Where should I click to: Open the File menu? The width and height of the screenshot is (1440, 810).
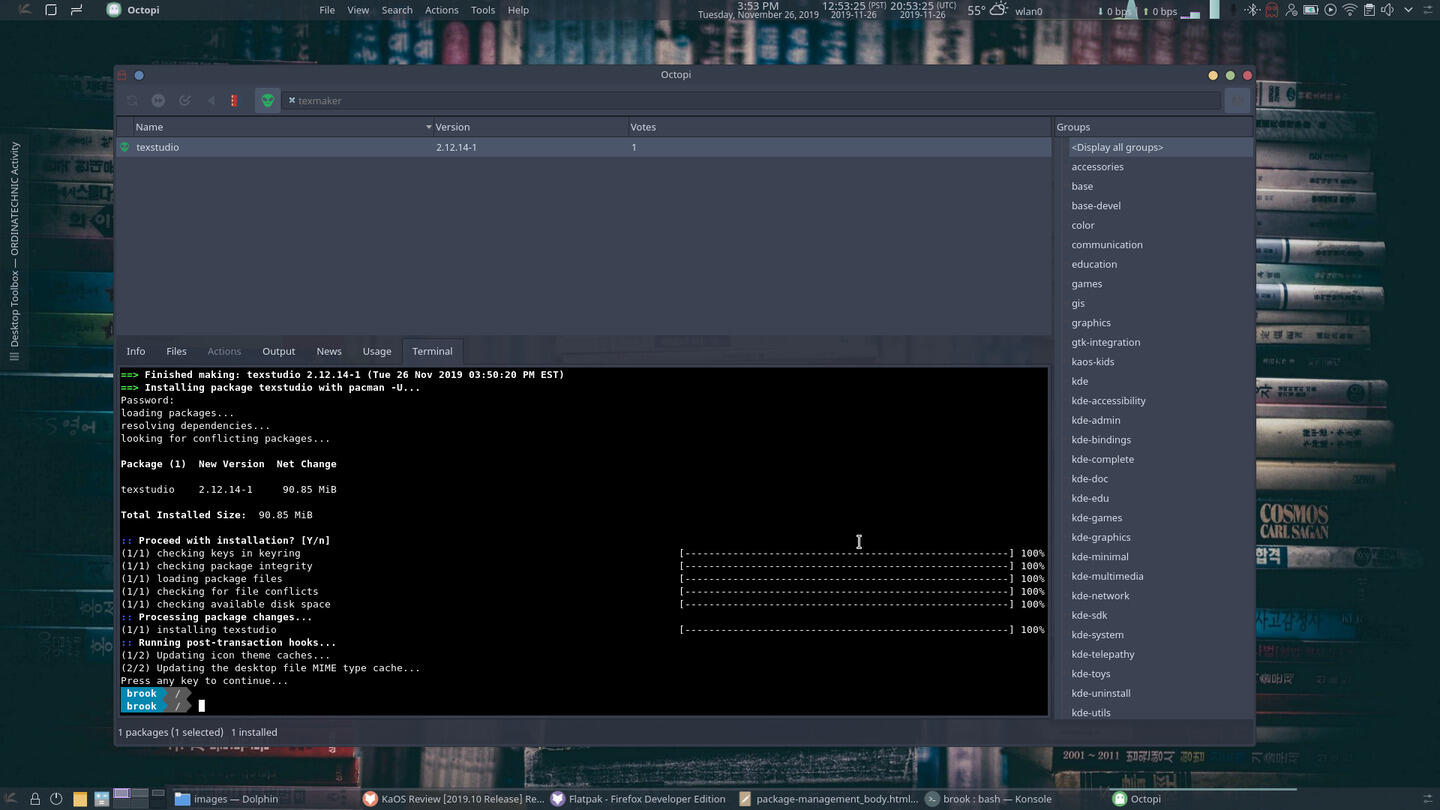click(327, 10)
